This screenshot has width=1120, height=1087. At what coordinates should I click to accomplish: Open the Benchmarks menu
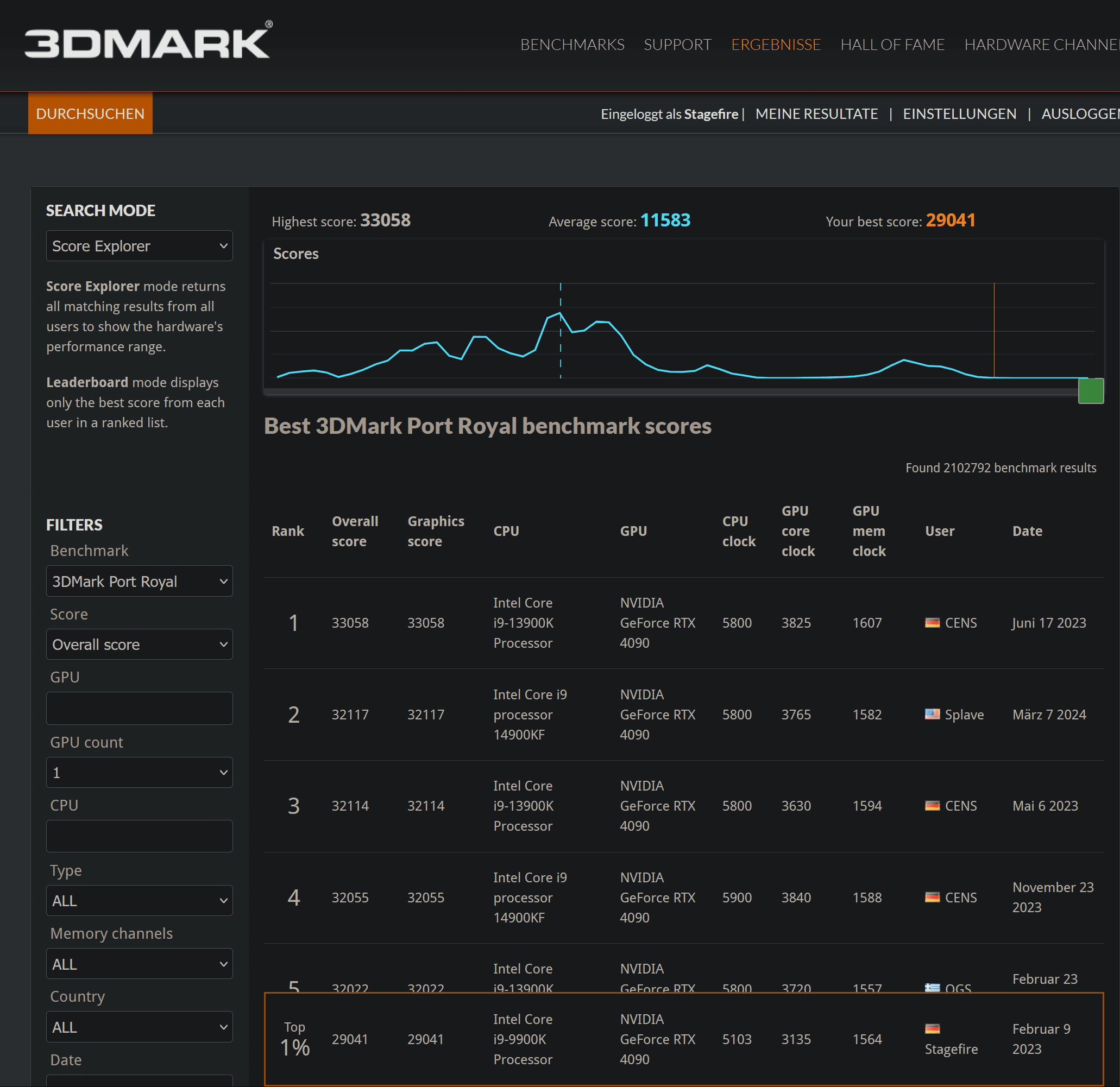point(572,45)
